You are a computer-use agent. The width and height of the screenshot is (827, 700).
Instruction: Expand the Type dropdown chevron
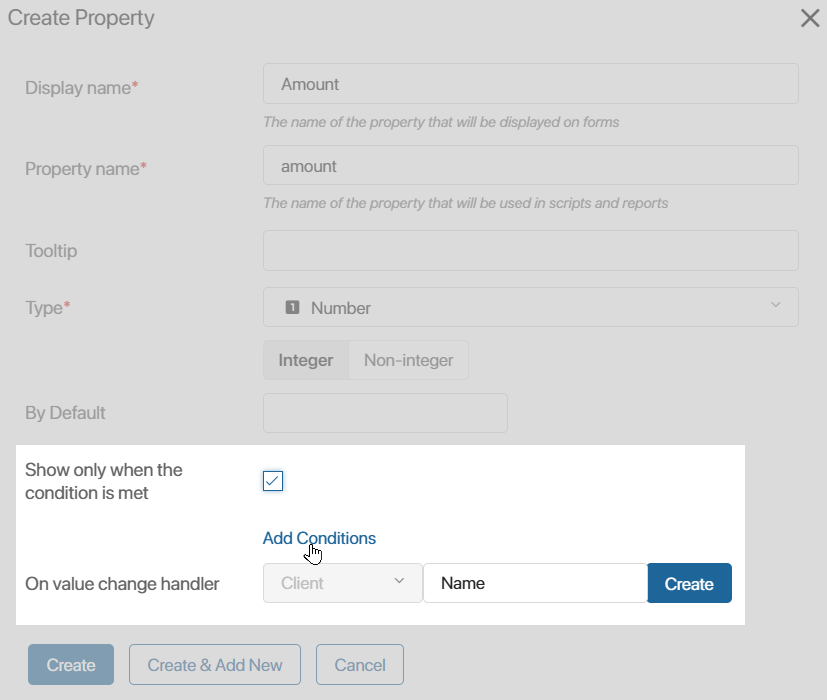point(775,305)
